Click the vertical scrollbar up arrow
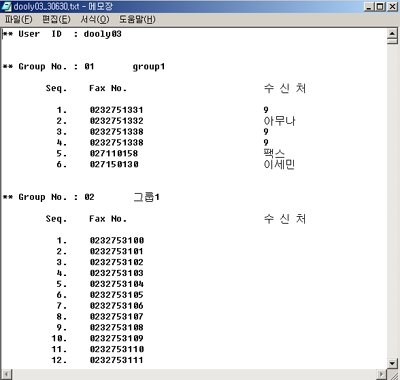 click(x=392, y=33)
